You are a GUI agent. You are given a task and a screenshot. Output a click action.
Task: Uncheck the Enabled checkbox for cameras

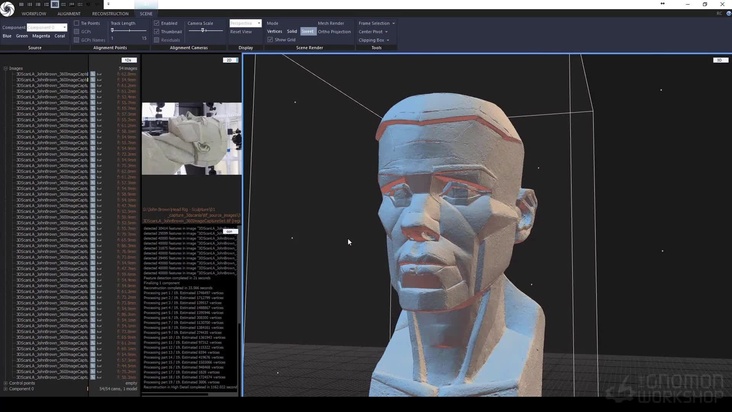(x=156, y=23)
